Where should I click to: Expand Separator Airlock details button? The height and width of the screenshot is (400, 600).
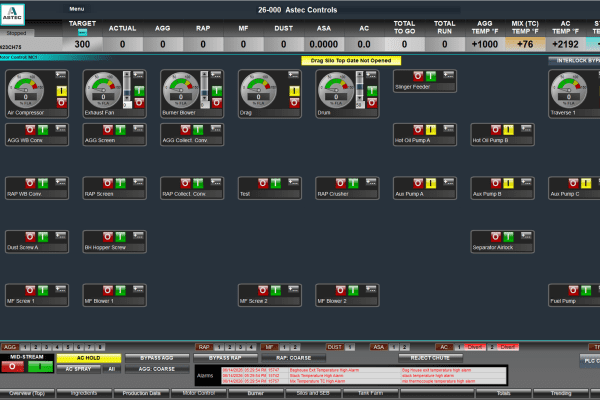[526, 235]
